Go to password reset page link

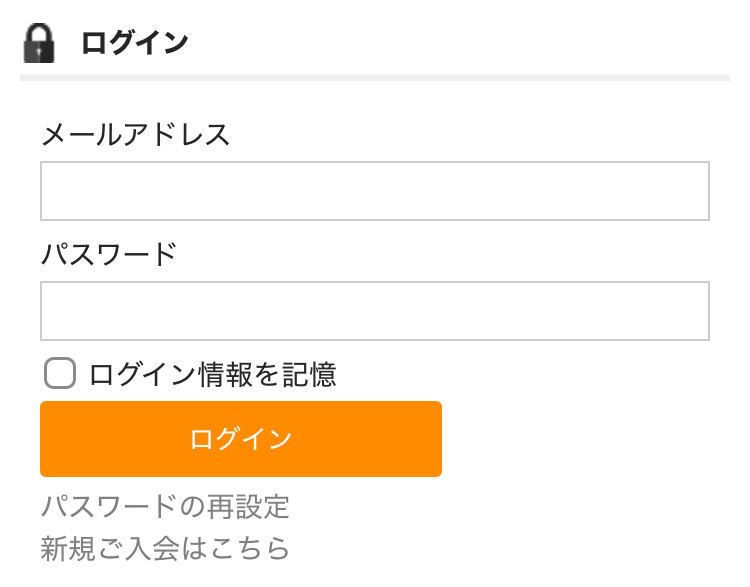pos(165,507)
